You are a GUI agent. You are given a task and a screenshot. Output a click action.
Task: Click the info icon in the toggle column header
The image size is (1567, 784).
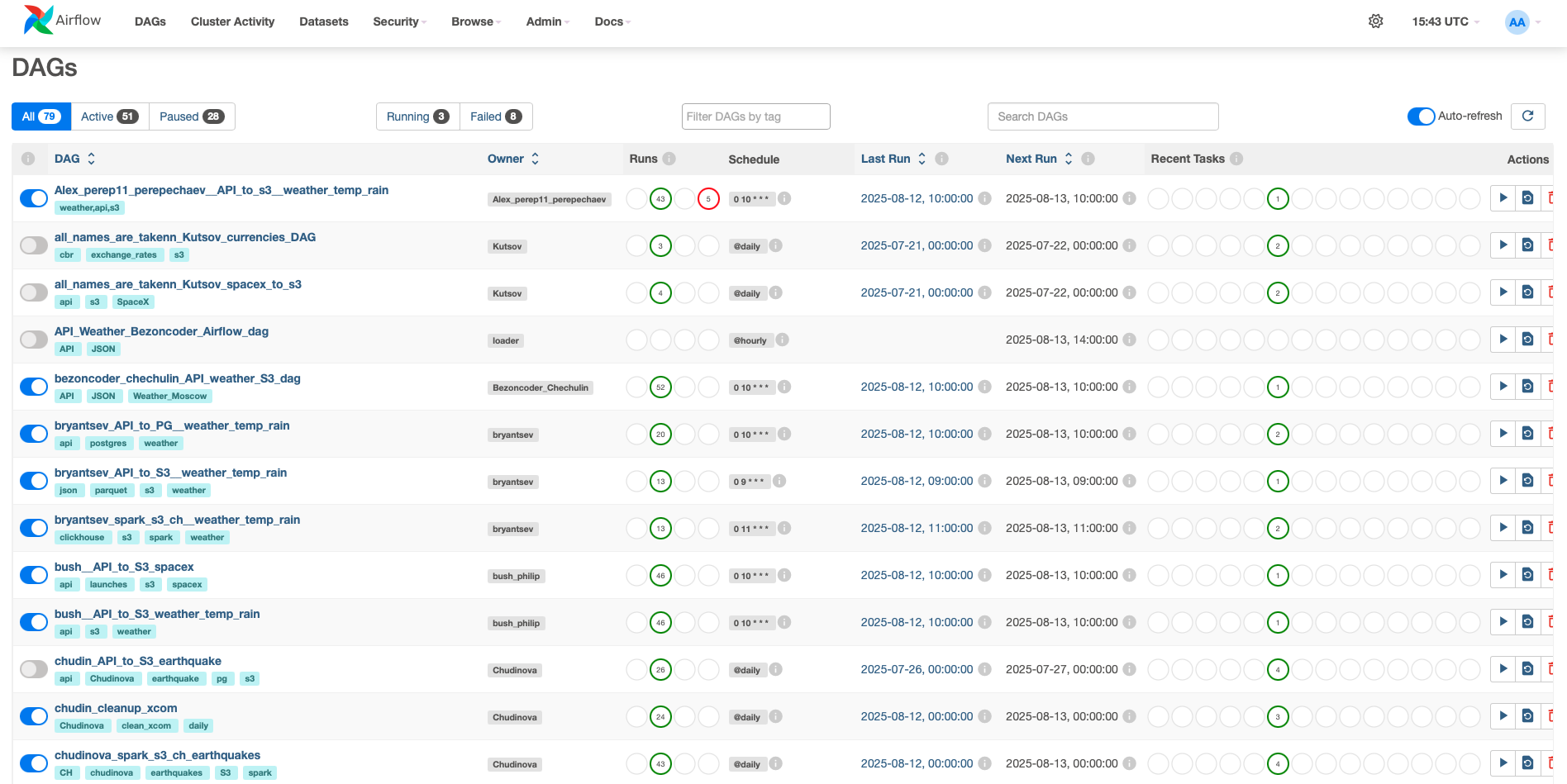(28, 159)
